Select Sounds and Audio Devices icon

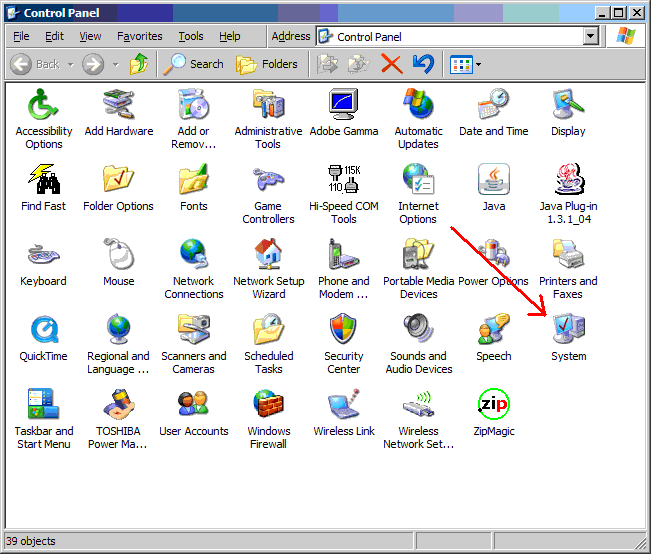pyautogui.click(x=418, y=329)
